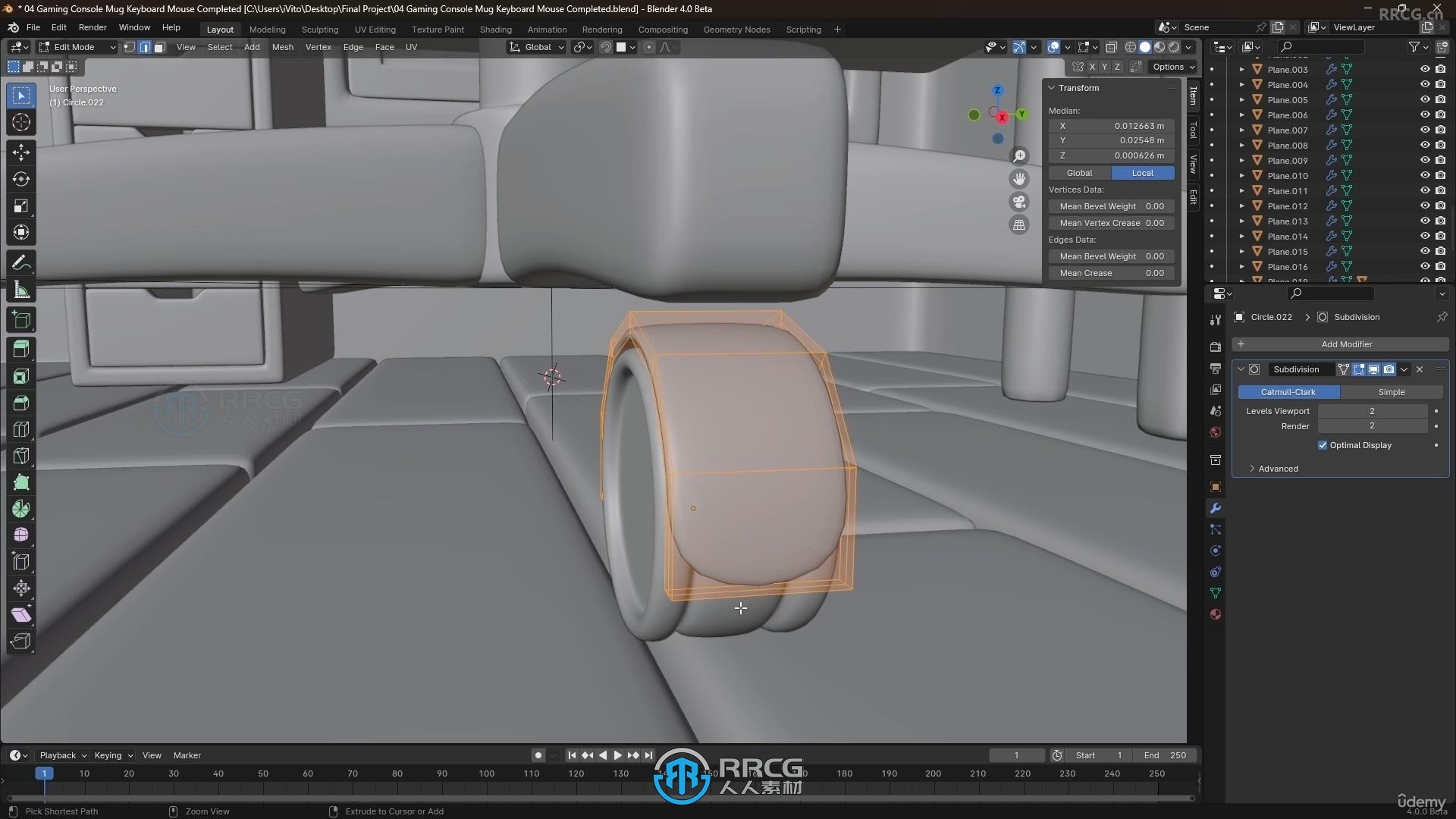Click the Annotate tool icon
The image size is (1456, 819).
coord(21,263)
